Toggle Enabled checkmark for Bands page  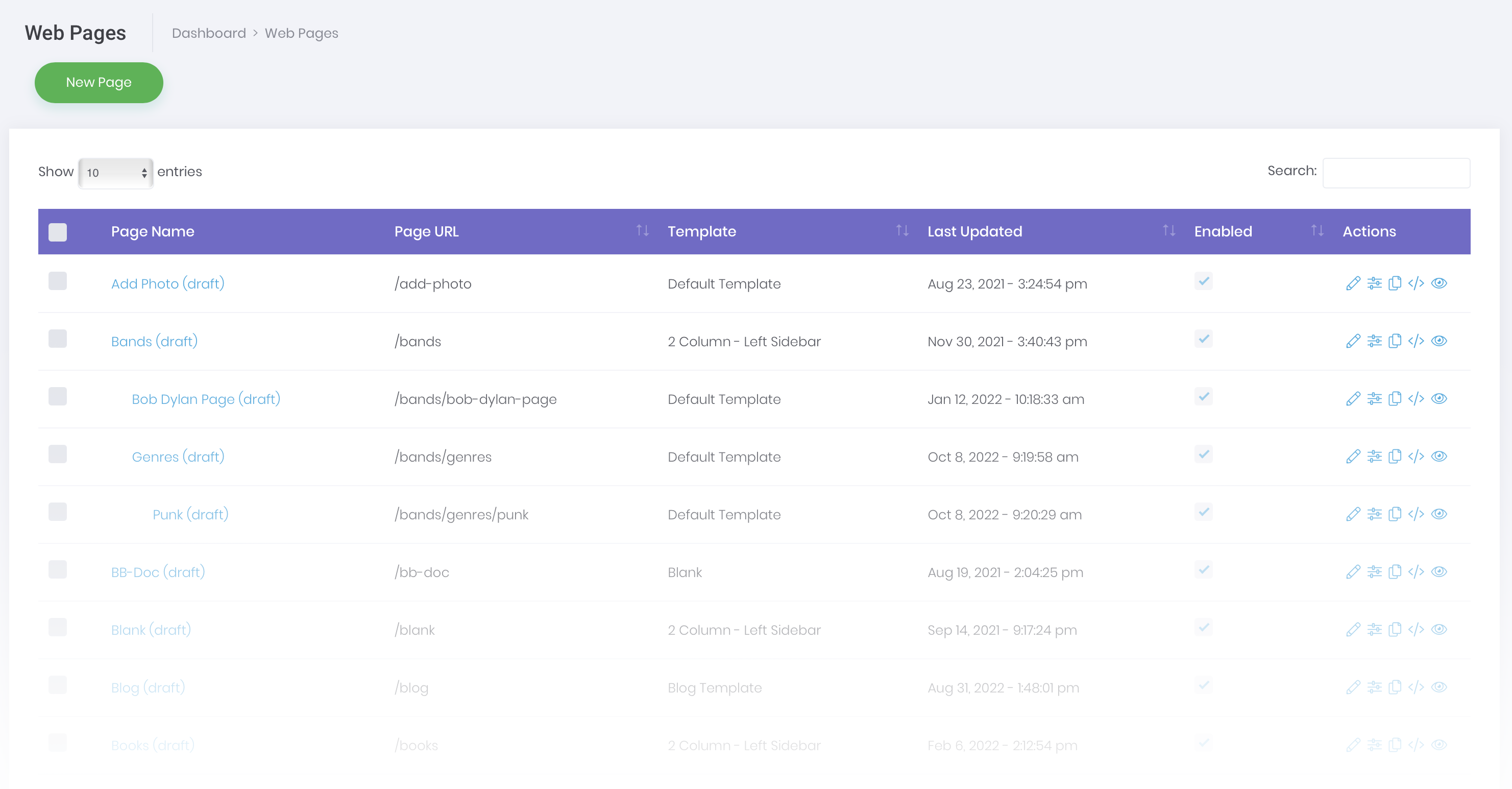pyautogui.click(x=1203, y=338)
